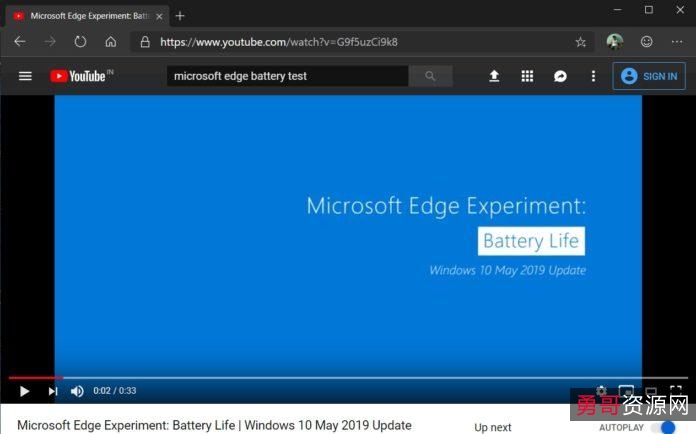Click the video frame to play

click(x=348, y=235)
